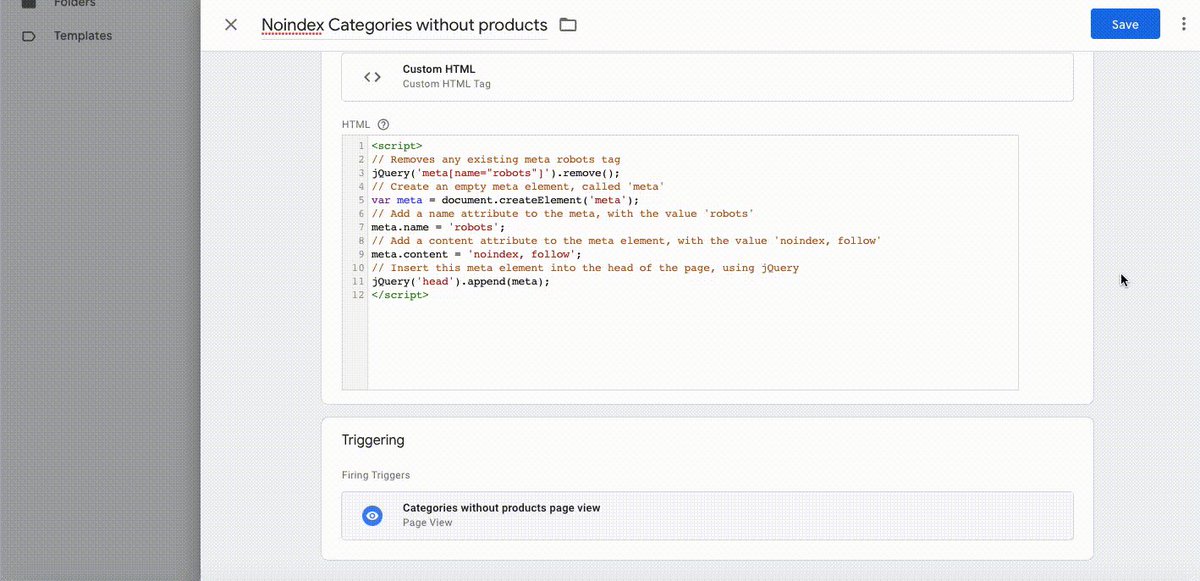Click the folder icon beside the tag name

[x=568, y=24]
